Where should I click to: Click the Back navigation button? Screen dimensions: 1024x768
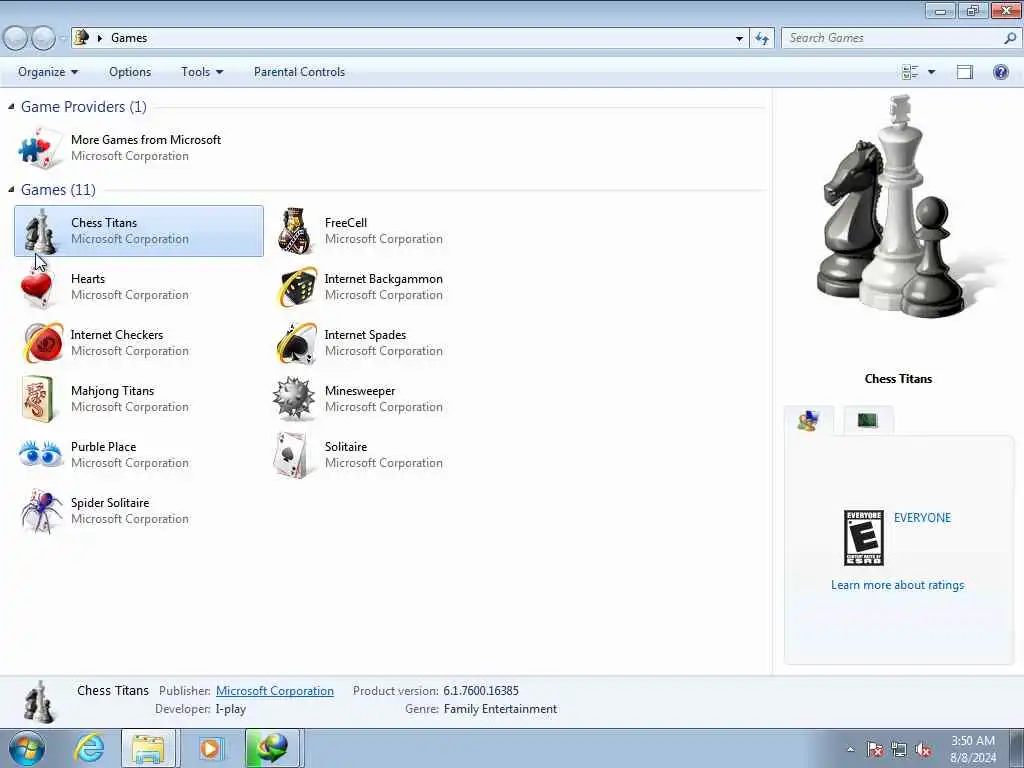(15, 39)
